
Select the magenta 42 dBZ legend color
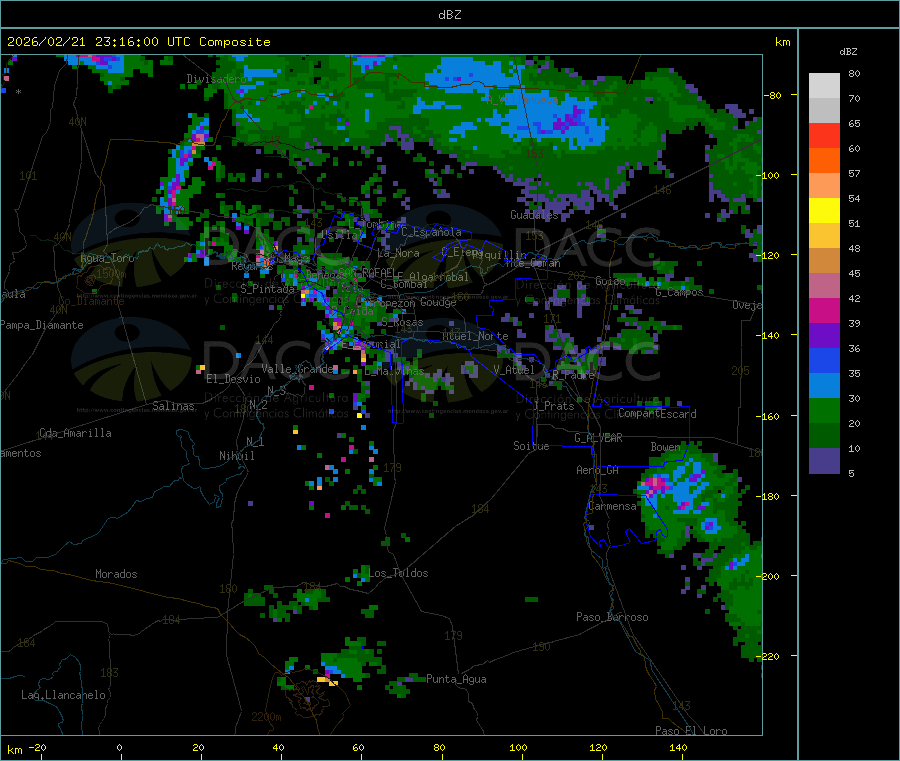(x=824, y=310)
